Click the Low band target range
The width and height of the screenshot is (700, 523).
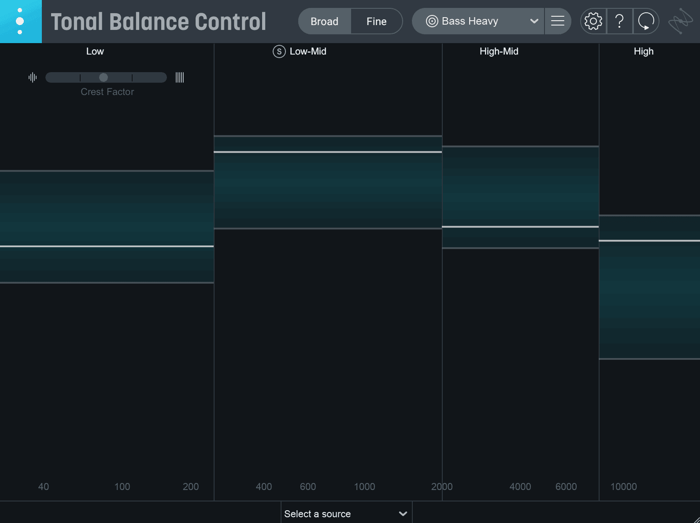(x=107, y=227)
